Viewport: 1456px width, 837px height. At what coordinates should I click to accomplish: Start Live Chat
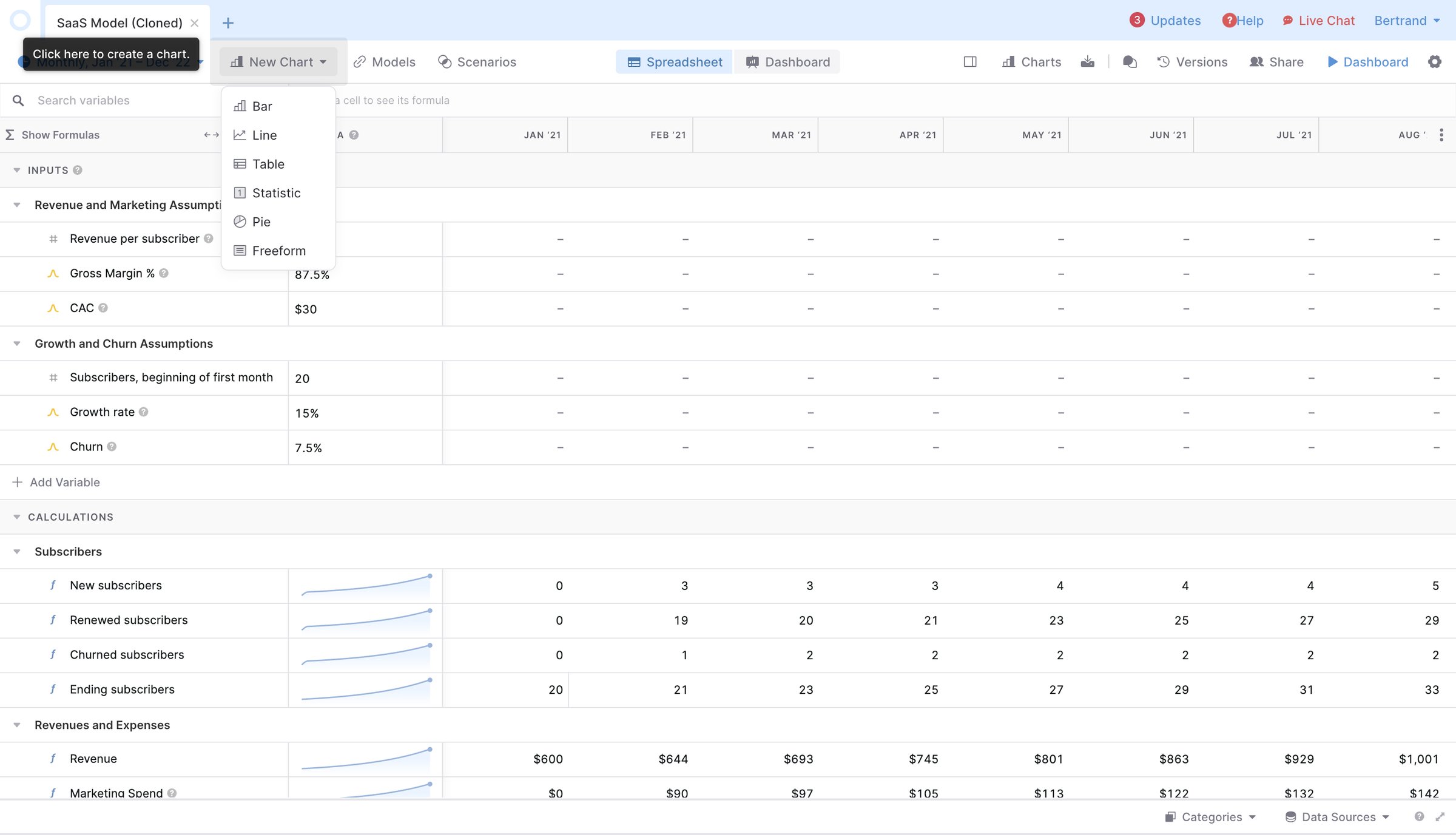click(1318, 21)
